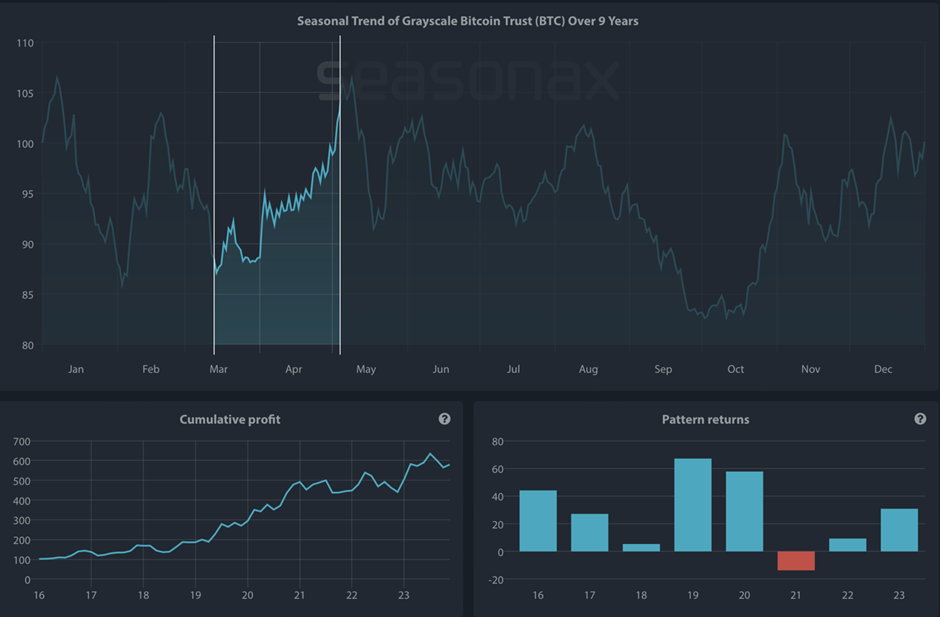
Task: Click the 'Apr' month label on seasonal chart
Action: (293, 369)
